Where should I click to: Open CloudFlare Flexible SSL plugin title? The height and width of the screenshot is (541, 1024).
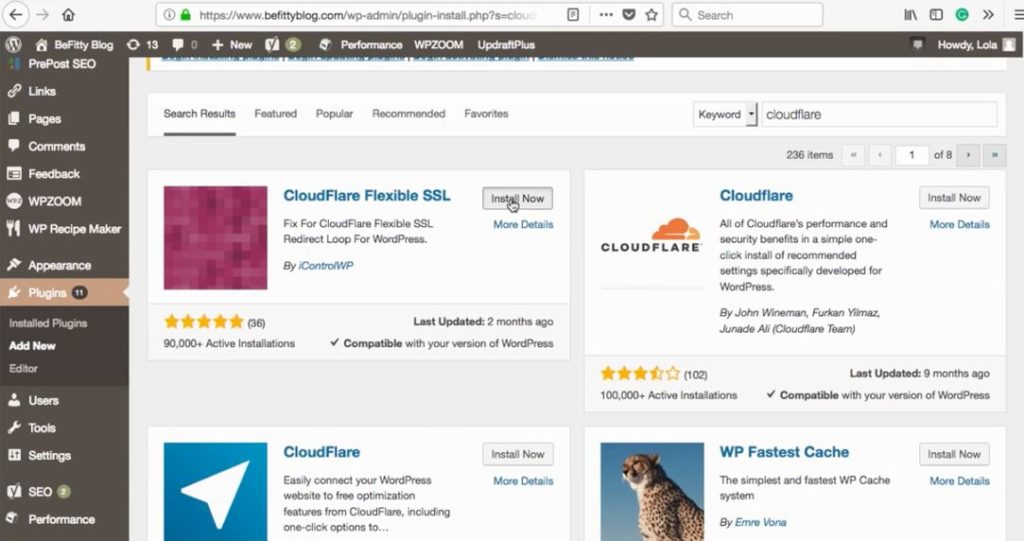click(366, 195)
